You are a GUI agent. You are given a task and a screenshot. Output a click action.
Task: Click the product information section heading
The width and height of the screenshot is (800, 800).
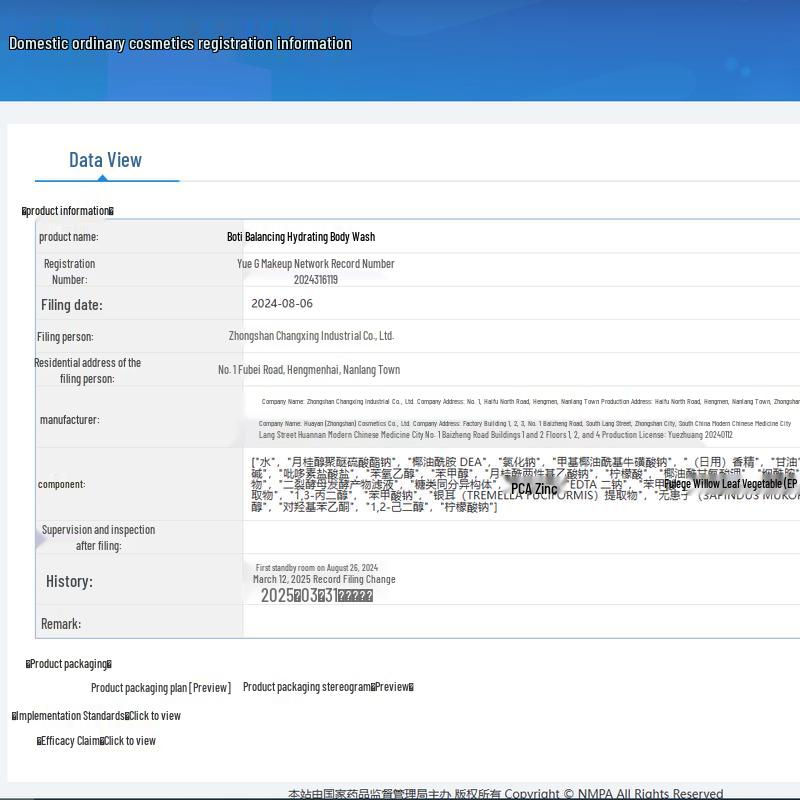68,211
